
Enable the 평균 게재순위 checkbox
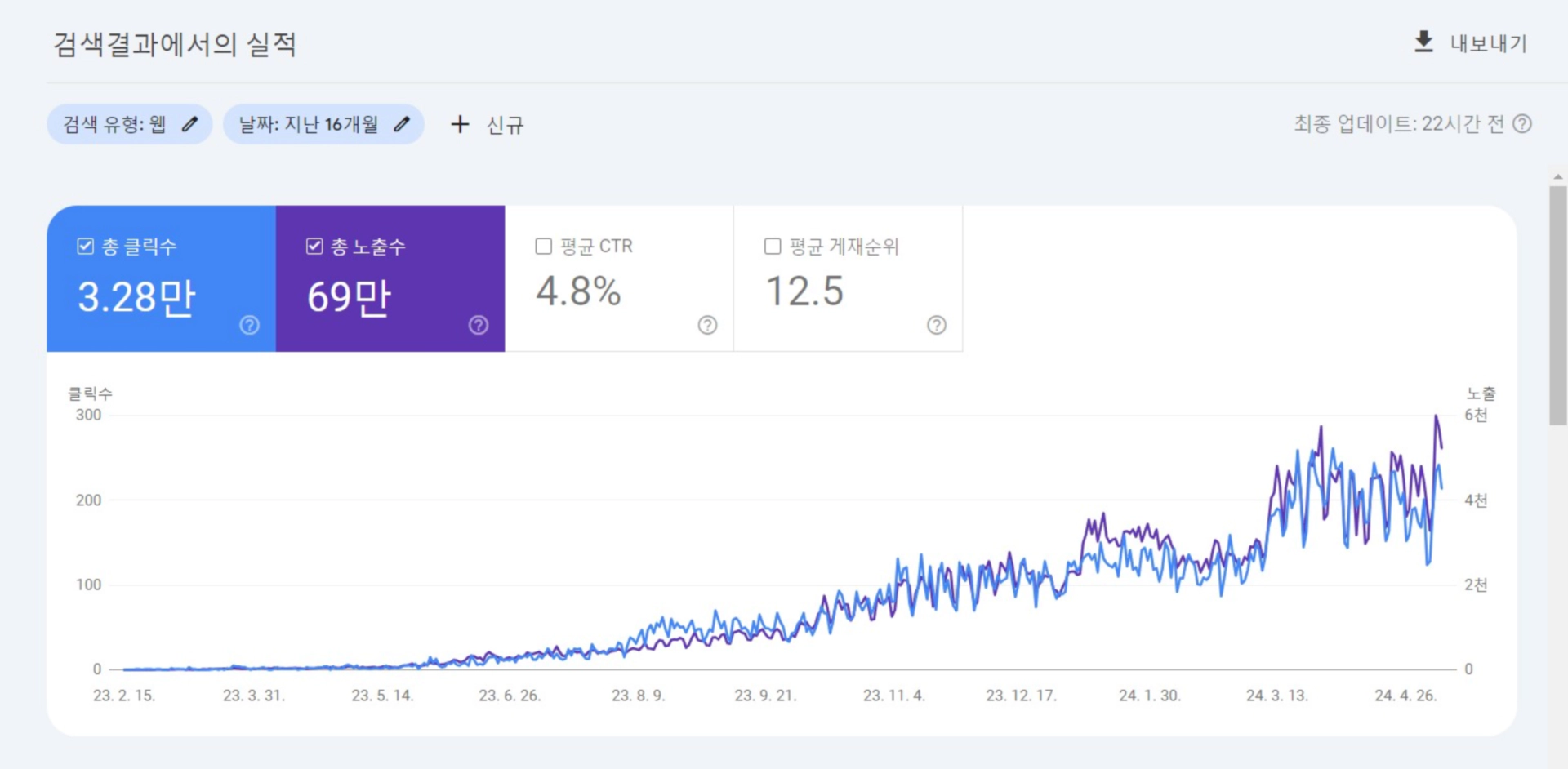(x=771, y=245)
